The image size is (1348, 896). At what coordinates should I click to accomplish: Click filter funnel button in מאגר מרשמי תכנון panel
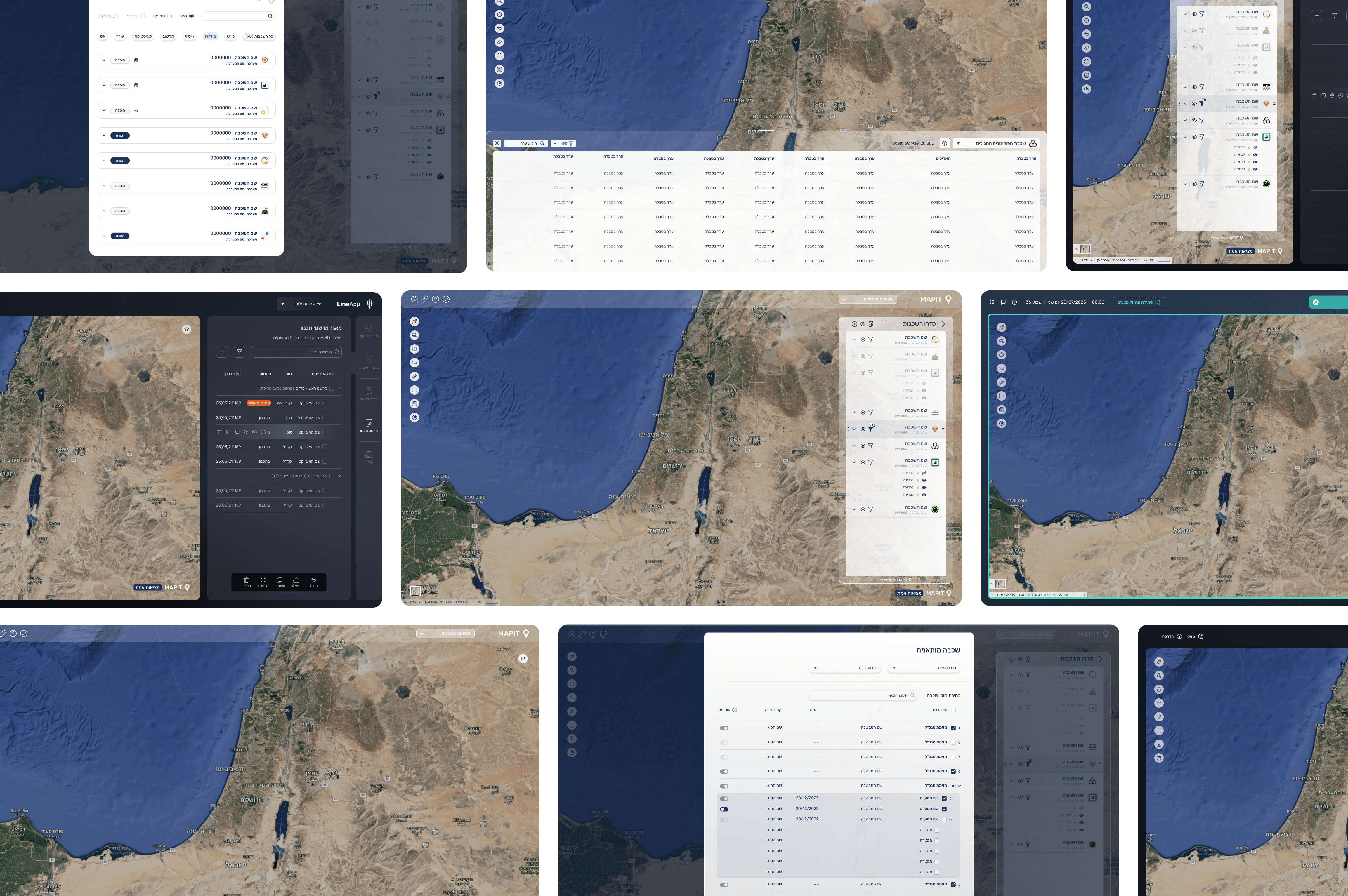tap(240, 352)
